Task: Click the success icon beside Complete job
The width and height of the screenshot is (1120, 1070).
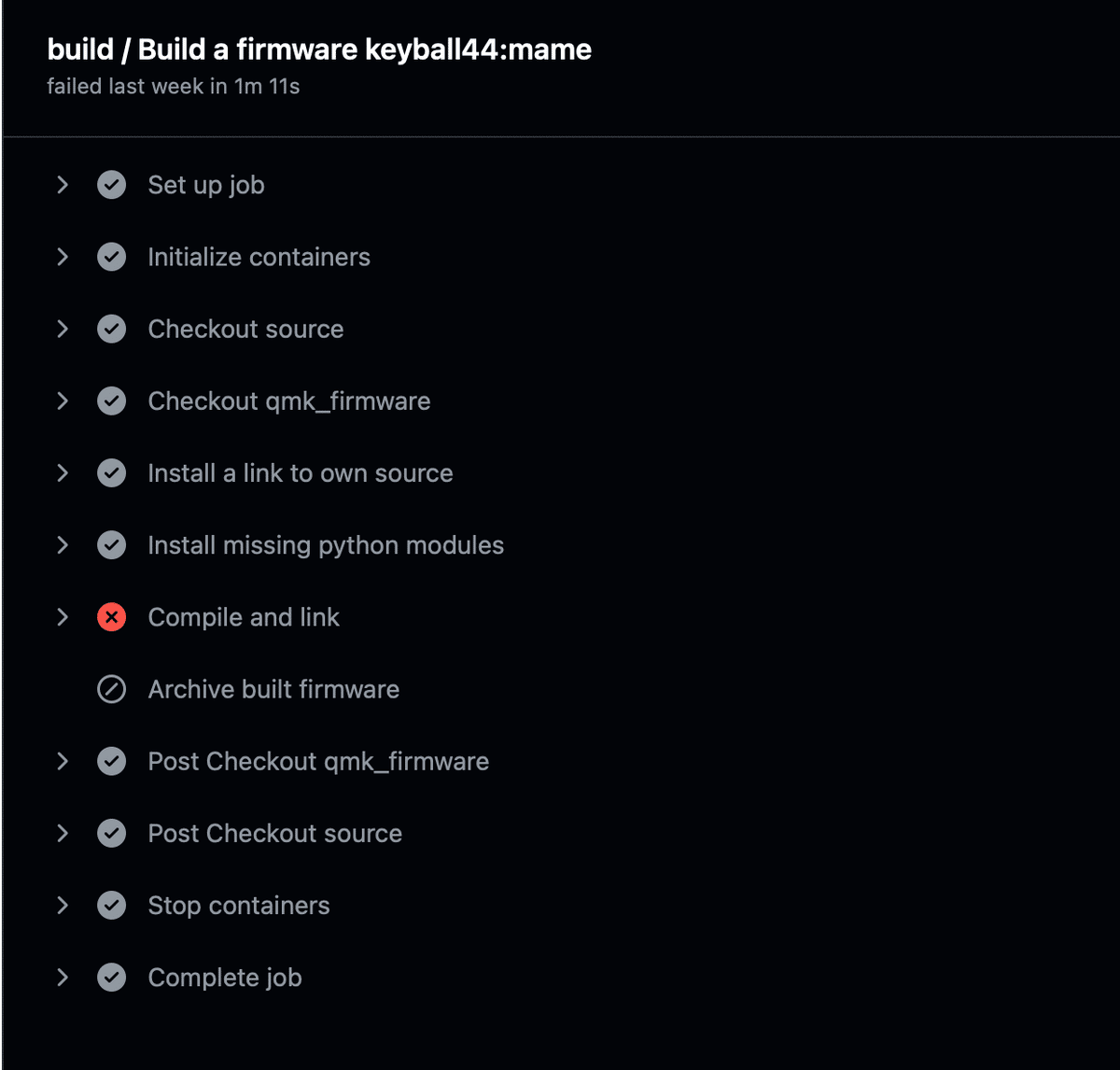Action: 112,978
